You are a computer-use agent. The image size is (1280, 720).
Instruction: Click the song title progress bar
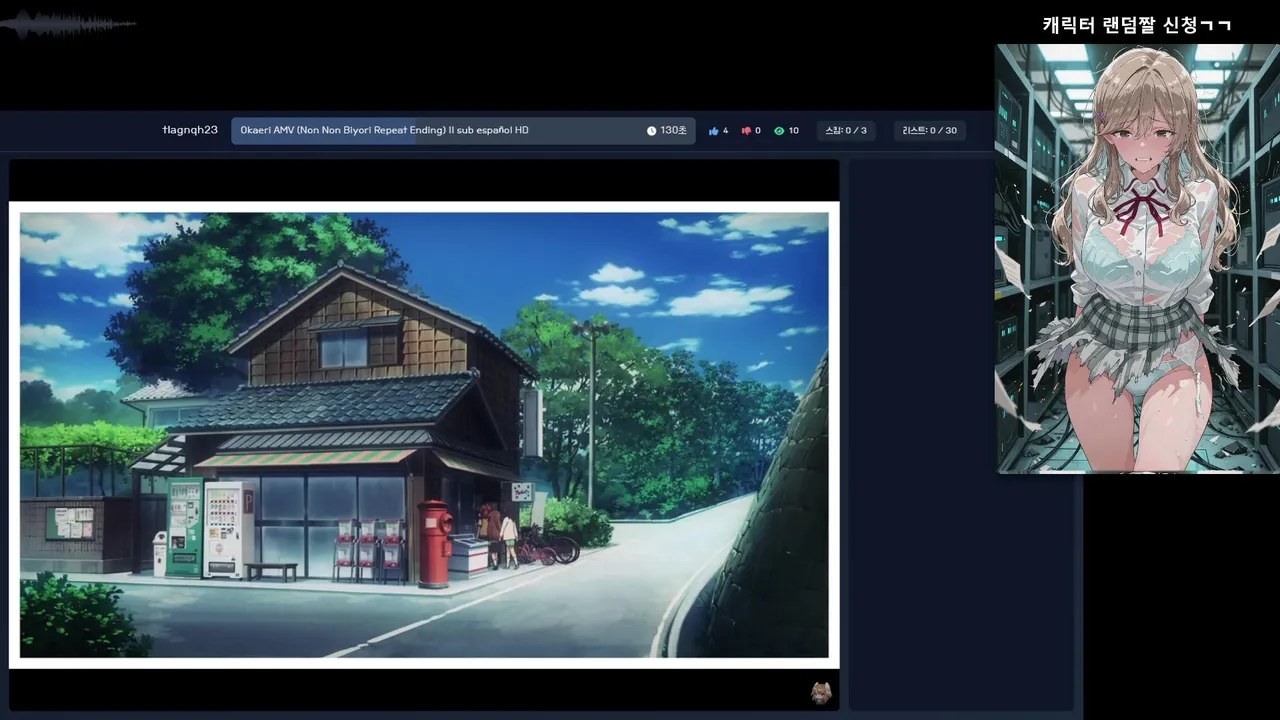[463, 131]
